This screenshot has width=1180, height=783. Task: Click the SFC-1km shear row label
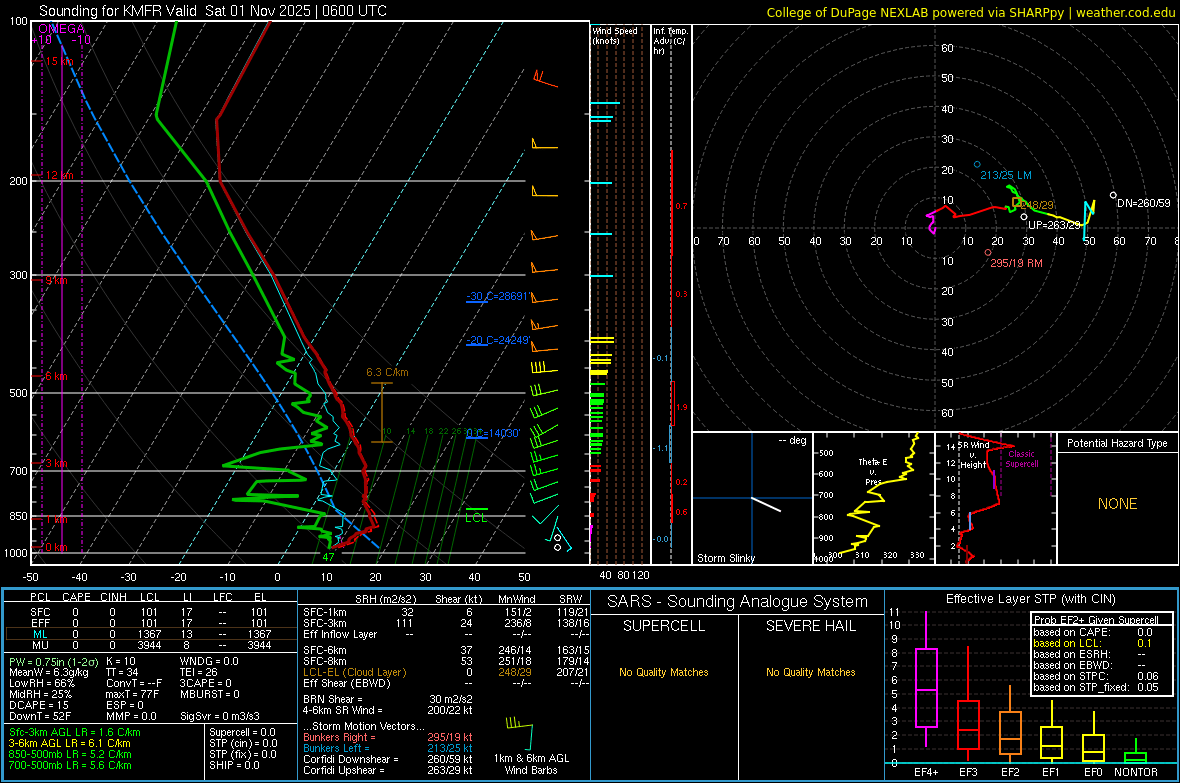click(x=325, y=612)
